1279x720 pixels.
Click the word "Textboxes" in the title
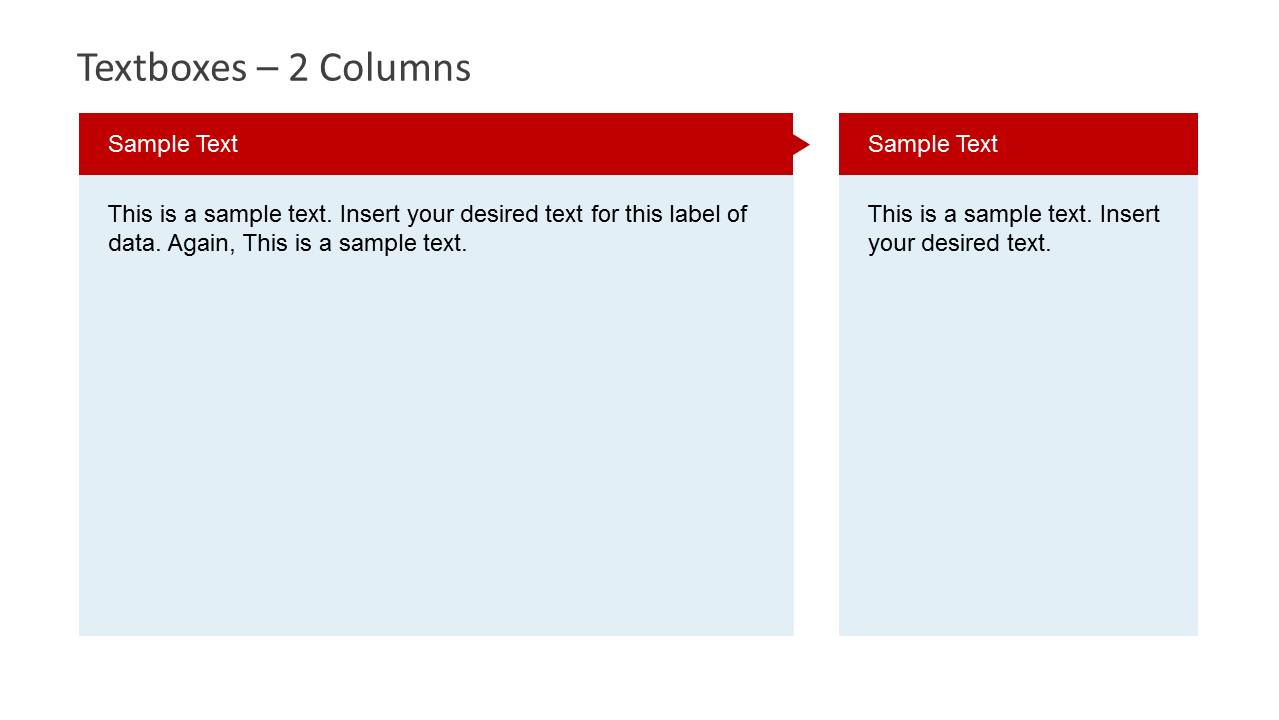162,68
